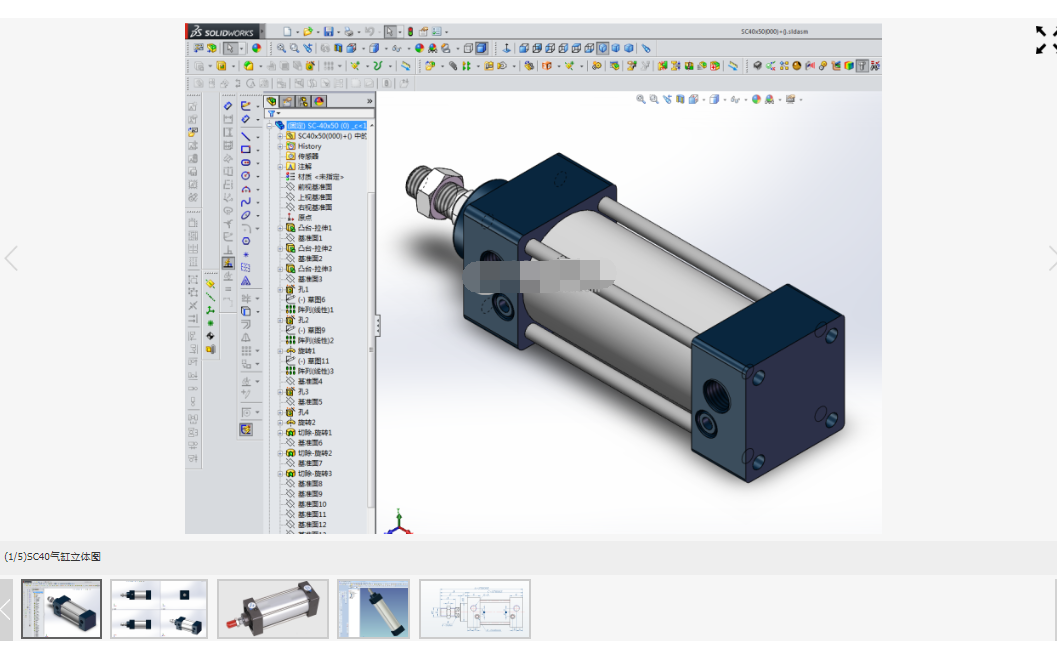
Task: Open the third thumbnail of rendered cylinder
Action: click(273, 609)
